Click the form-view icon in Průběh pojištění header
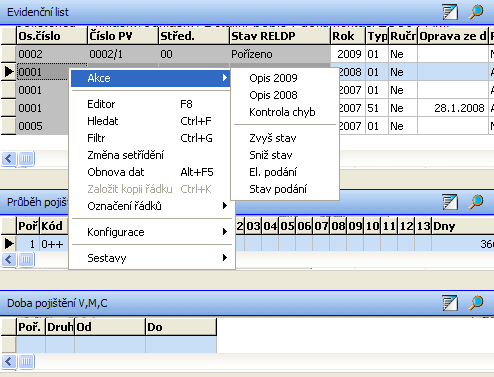 (450, 202)
